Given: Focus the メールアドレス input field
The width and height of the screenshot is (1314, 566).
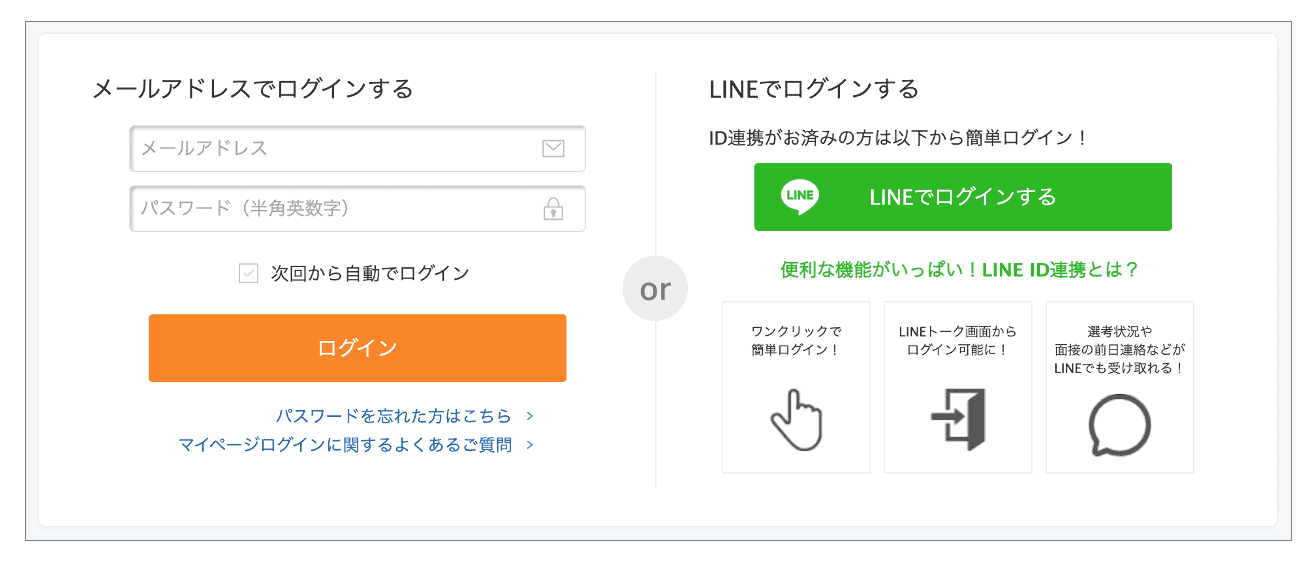Looking at the screenshot, I should coord(357,149).
